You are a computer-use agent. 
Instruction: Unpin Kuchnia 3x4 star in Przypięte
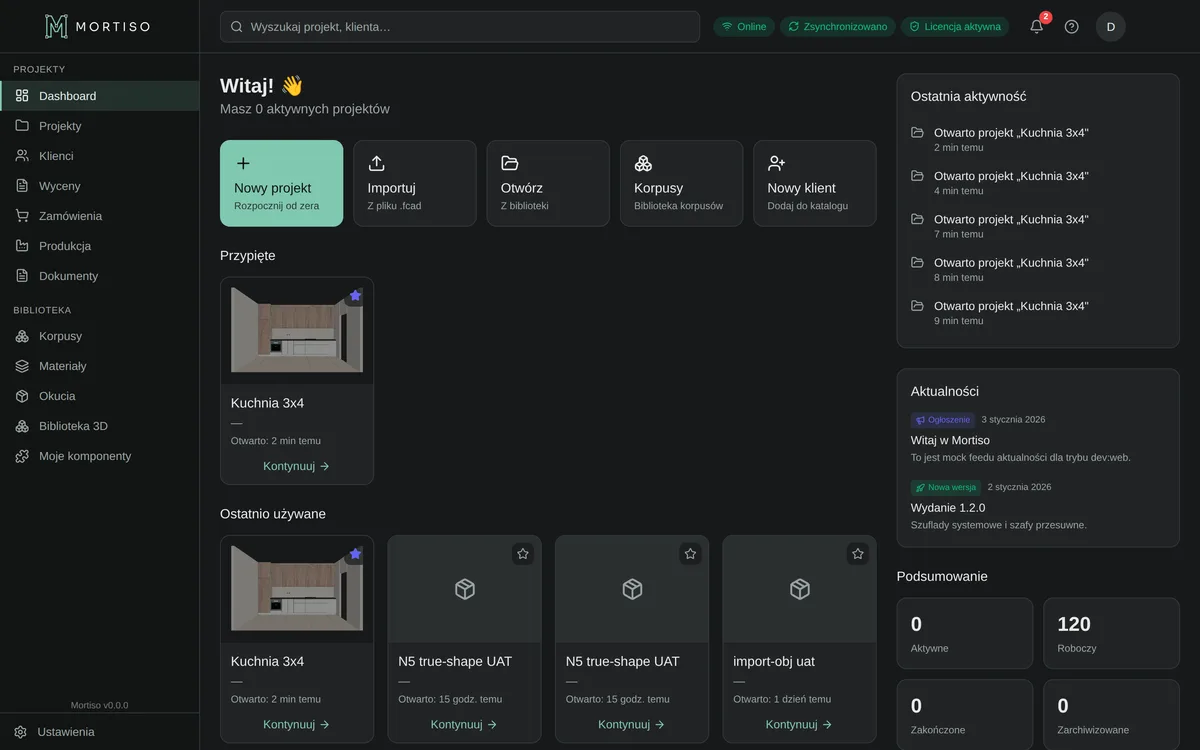(355, 295)
